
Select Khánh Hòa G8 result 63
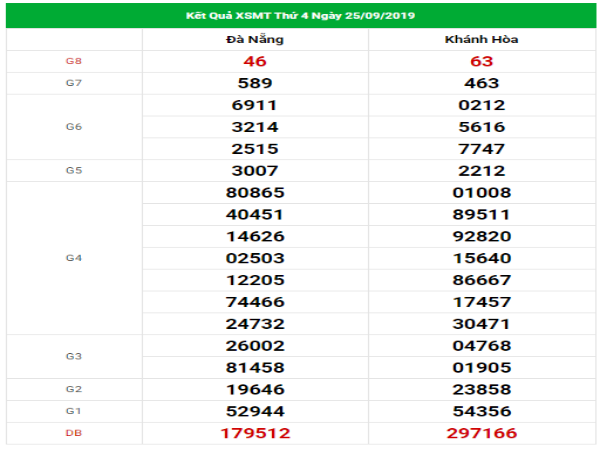coord(480,61)
